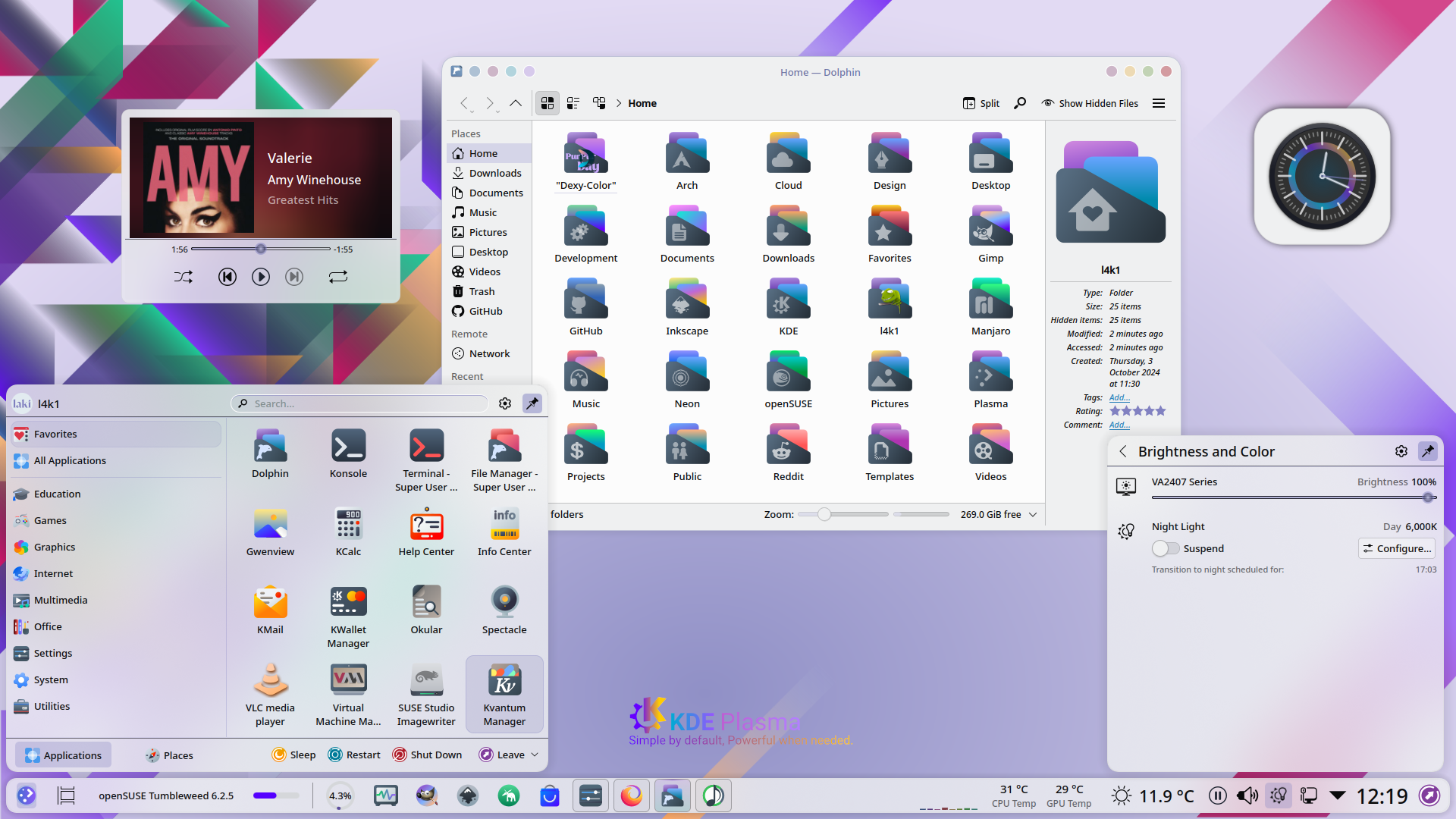Expand the free space dropdown in Dolphin status bar

pos(1033,514)
